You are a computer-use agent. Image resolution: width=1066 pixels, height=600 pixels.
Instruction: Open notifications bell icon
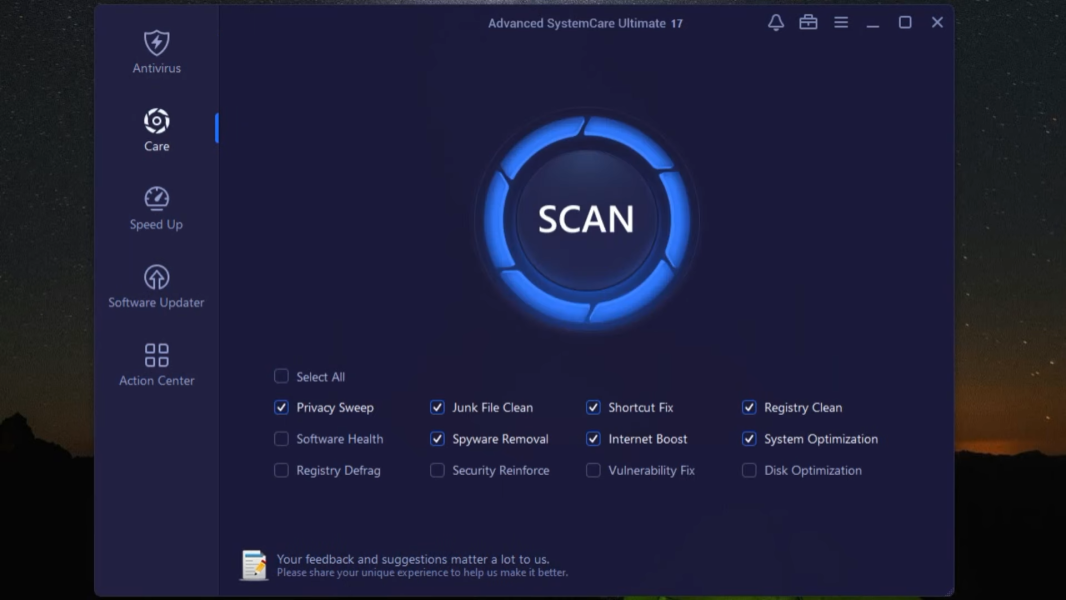point(776,22)
